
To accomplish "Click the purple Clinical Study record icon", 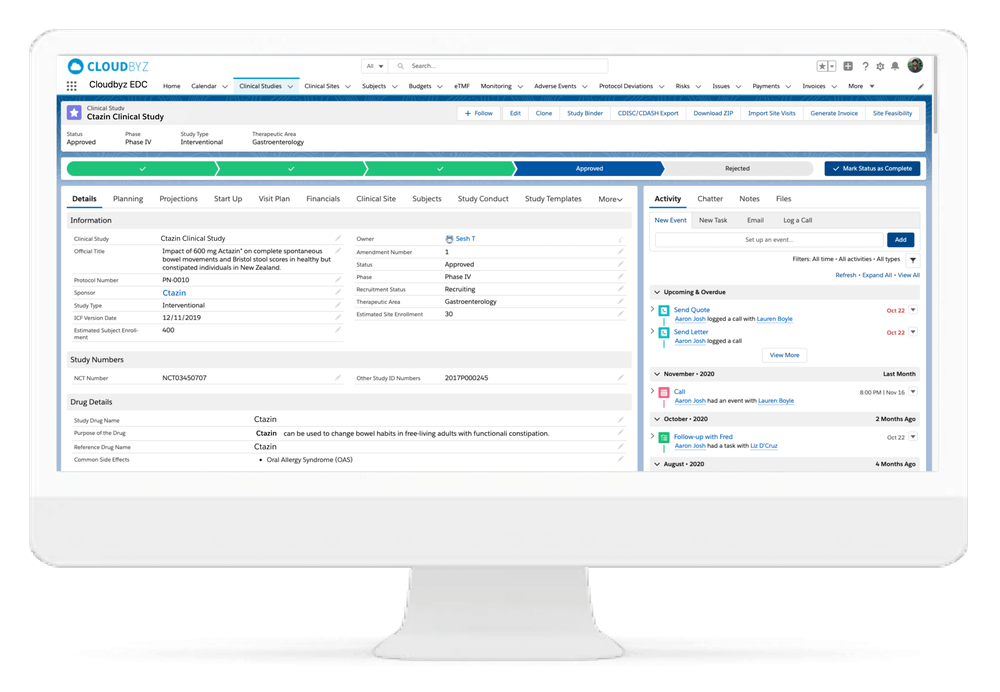I will point(74,113).
